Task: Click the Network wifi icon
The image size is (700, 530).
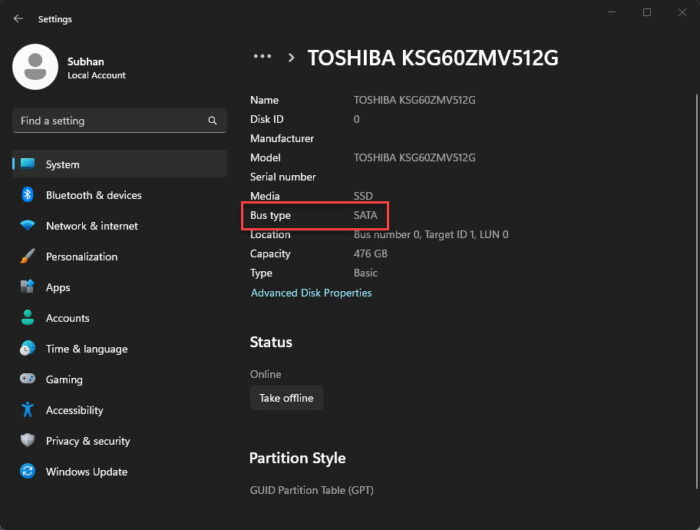Action: point(28,225)
